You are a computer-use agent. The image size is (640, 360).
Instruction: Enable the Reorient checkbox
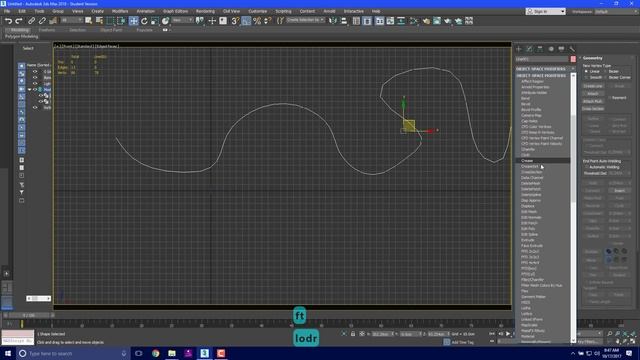click(610, 98)
